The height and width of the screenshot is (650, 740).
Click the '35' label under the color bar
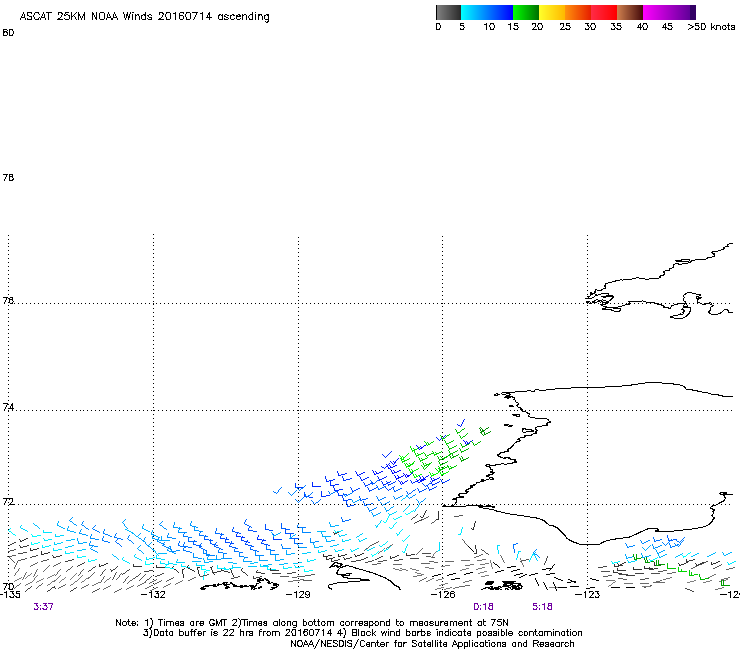[616, 27]
